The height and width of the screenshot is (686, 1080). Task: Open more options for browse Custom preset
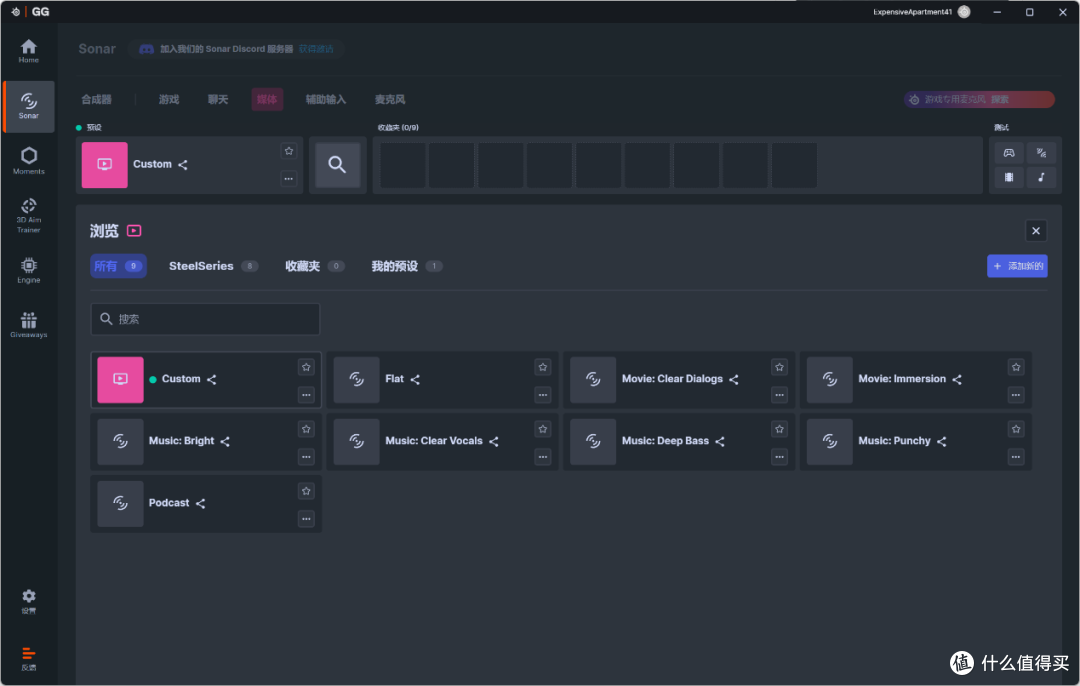[x=307, y=395]
